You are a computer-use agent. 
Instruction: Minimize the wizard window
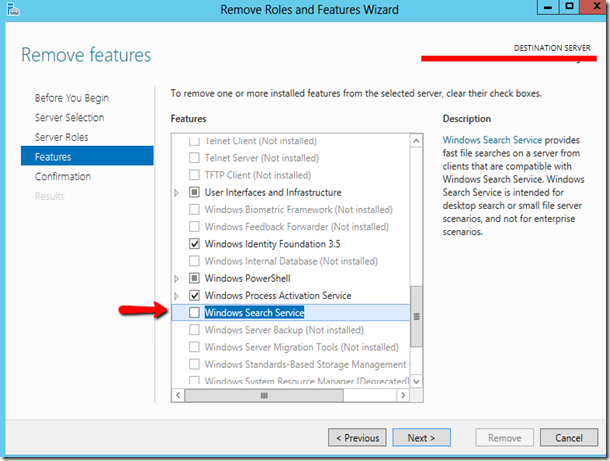pos(548,7)
